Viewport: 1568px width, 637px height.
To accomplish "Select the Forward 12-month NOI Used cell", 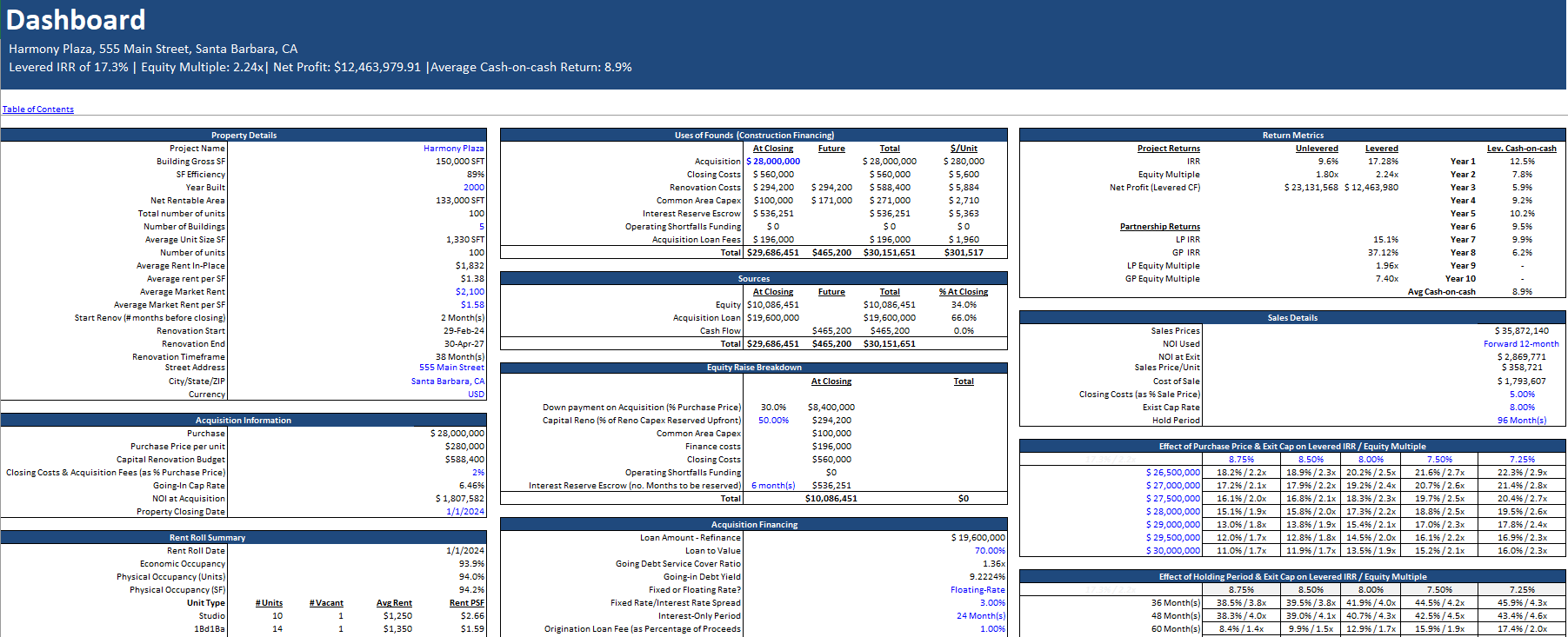I will tap(1521, 344).
